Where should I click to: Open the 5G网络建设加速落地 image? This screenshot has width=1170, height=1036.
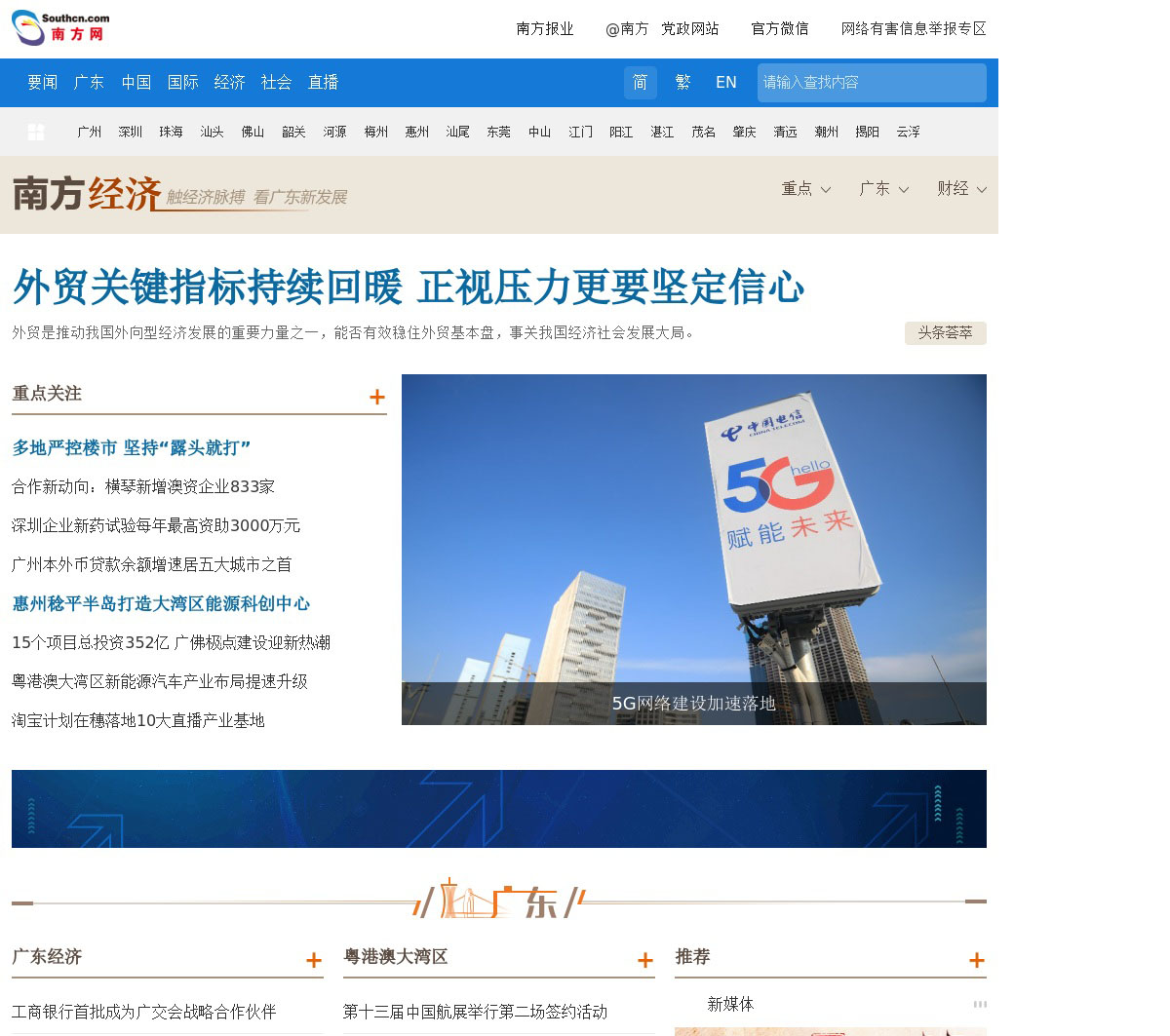coord(694,550)
